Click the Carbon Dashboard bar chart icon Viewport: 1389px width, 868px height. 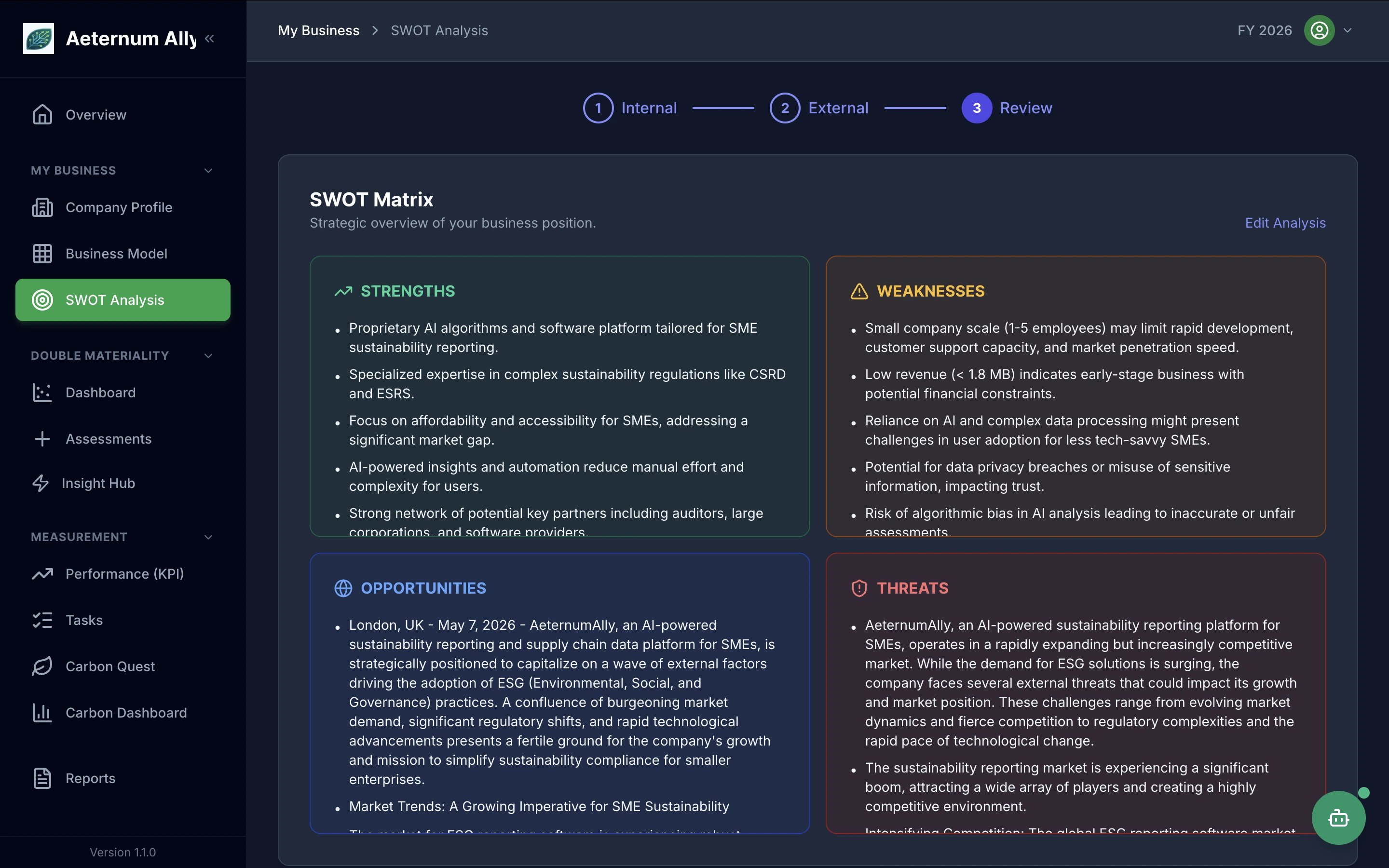click(x=42, y=713)
